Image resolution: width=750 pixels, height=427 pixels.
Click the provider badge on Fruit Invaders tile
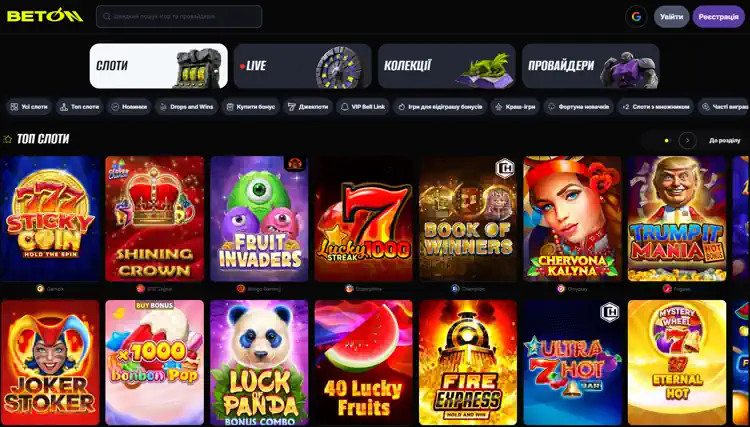(295, 163)
